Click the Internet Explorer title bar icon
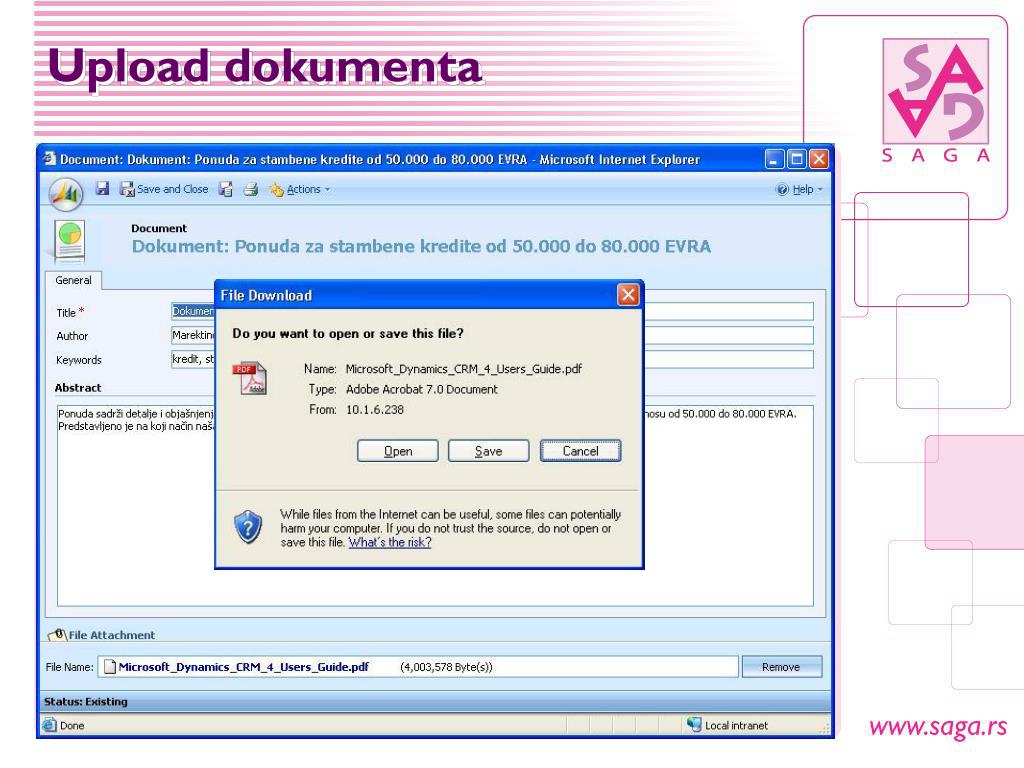Screen dimensions: 1024x768 tap(50, 159)
